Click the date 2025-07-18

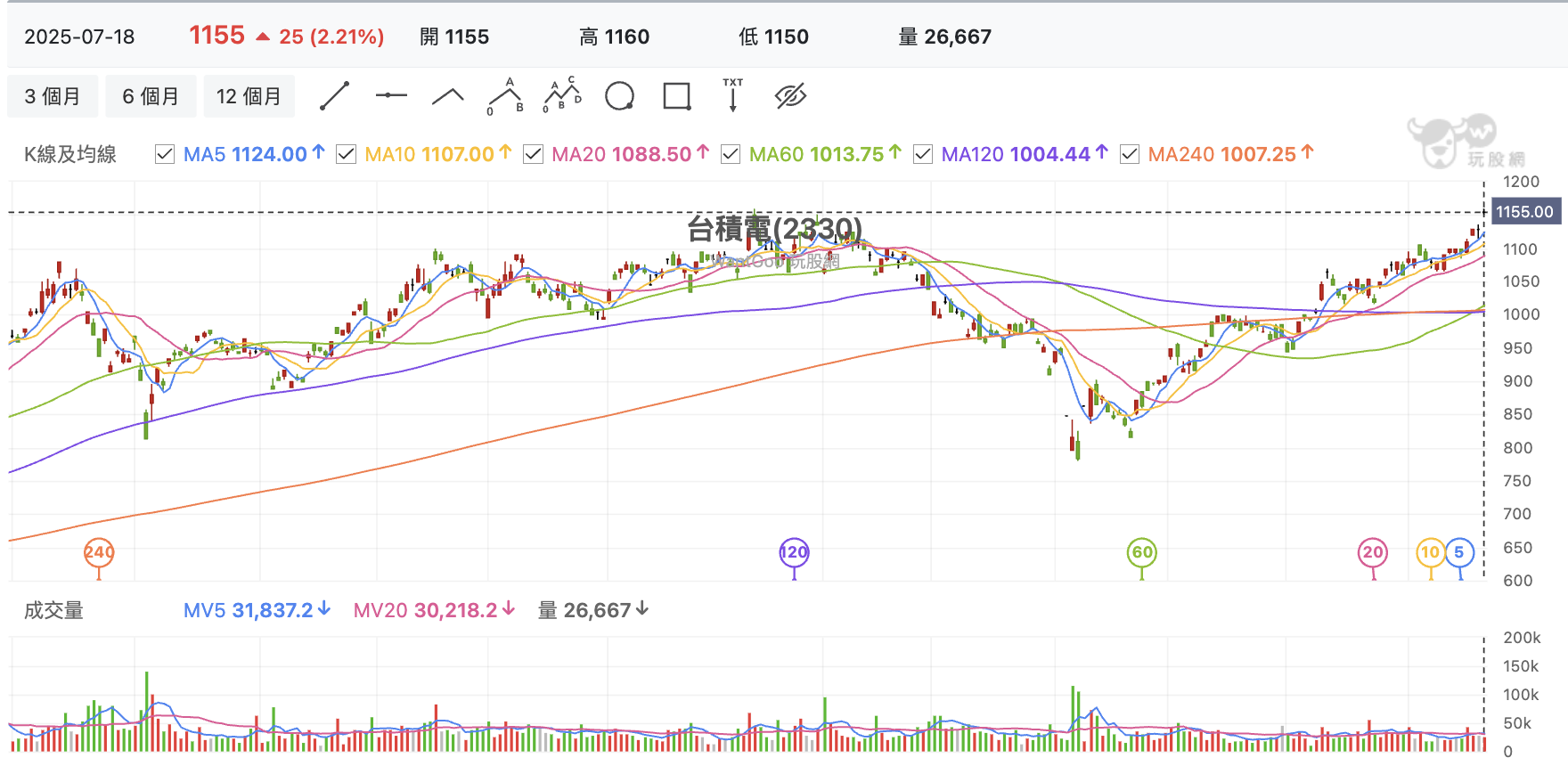coord(79,37)
